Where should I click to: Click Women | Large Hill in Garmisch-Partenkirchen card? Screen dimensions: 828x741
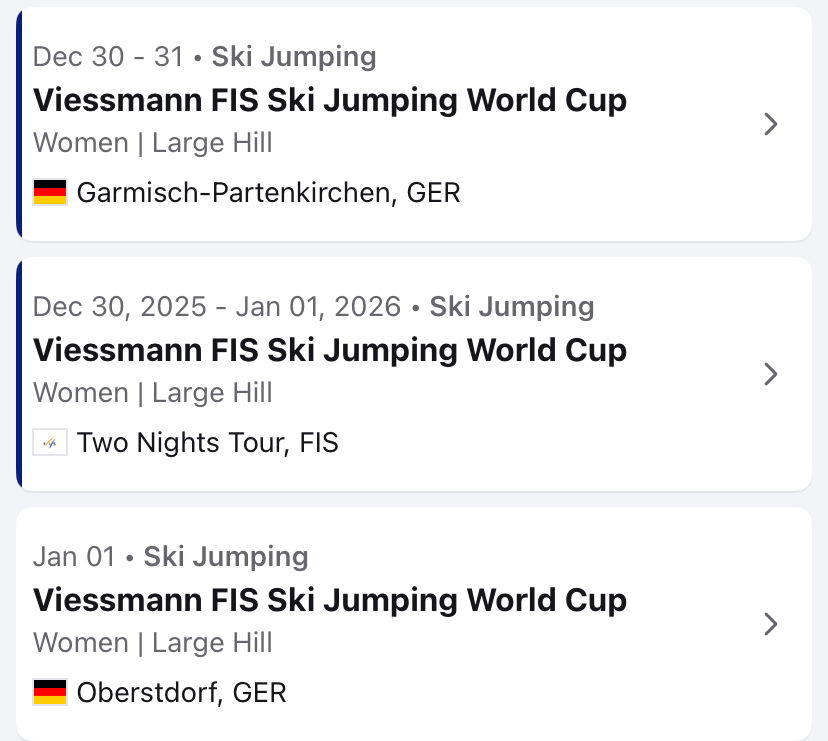(153, 143)
